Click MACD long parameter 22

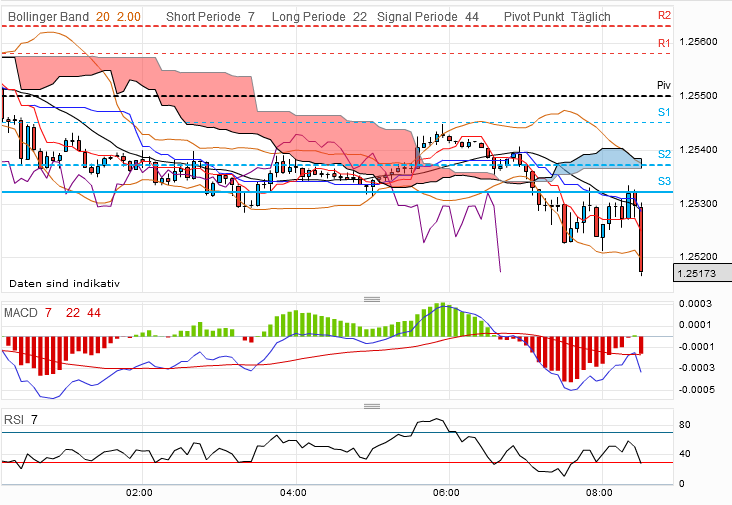click(73, 313)
